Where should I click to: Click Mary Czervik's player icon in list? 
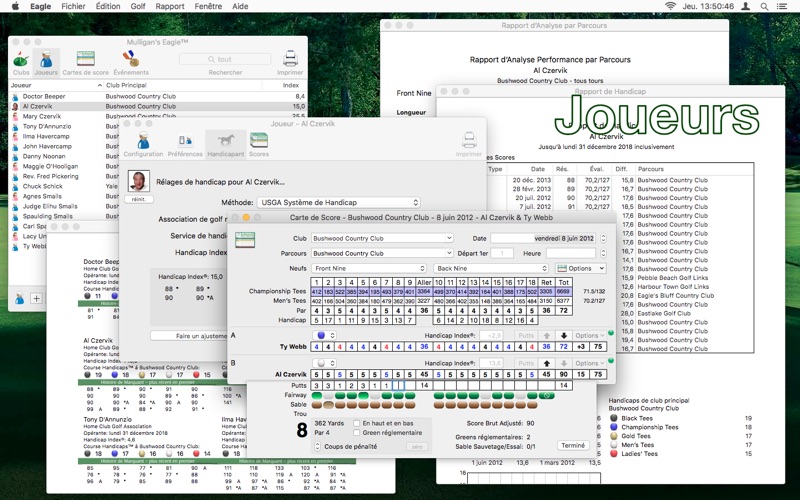(x=15, y=116)
